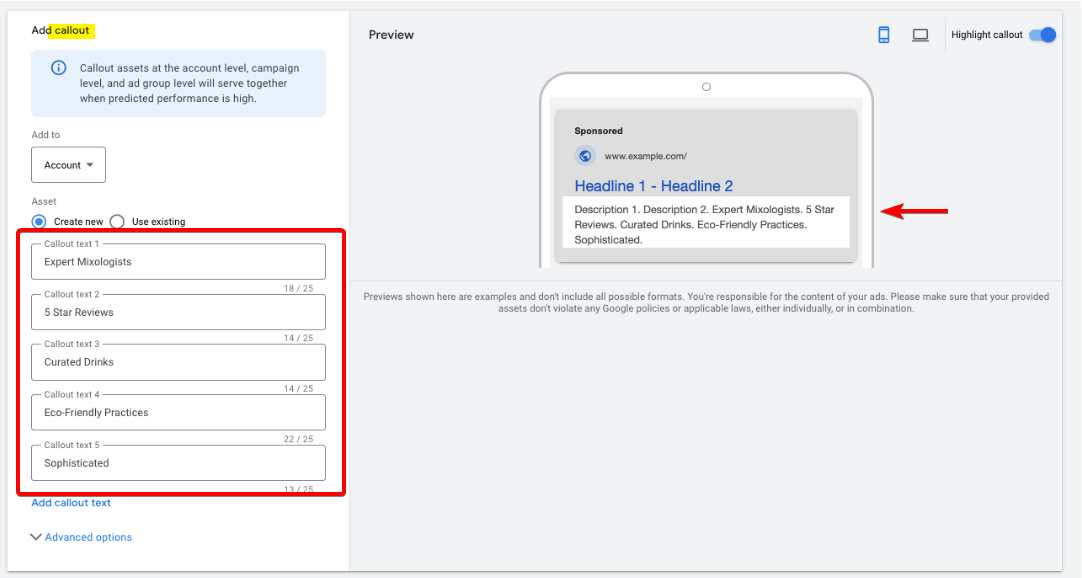This screenshot has width=1082, height=578.
Task: Click the highlighted description text in preview
Action: point(705,224)
